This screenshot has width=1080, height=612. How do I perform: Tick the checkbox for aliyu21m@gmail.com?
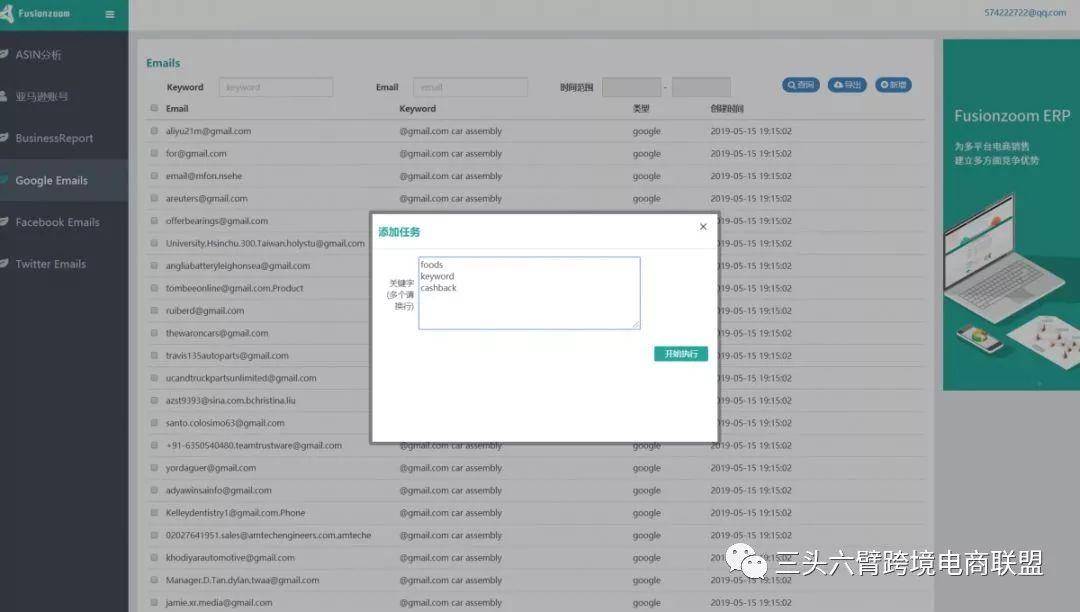[x=154, y=131]
